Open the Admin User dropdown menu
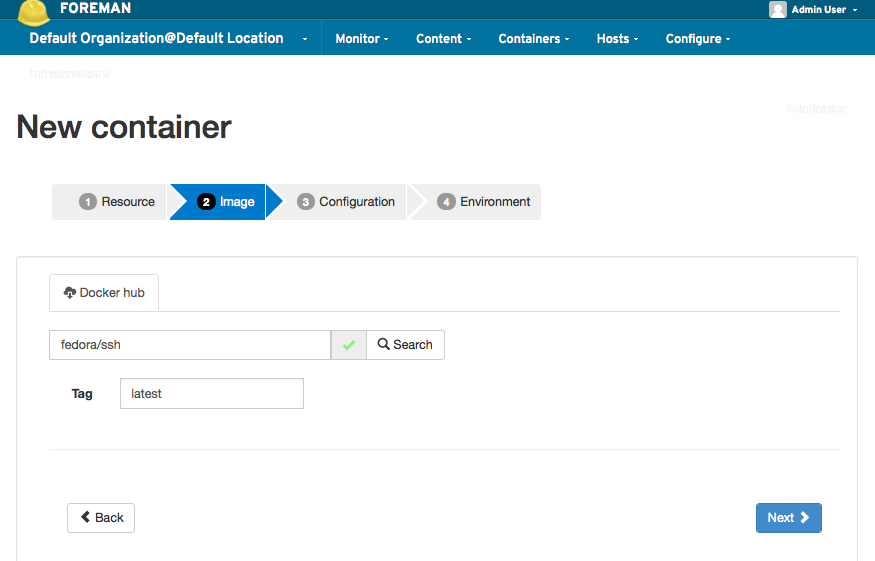Screen dimensions: 875x561 pyautogui.click(x=814, y=10)
